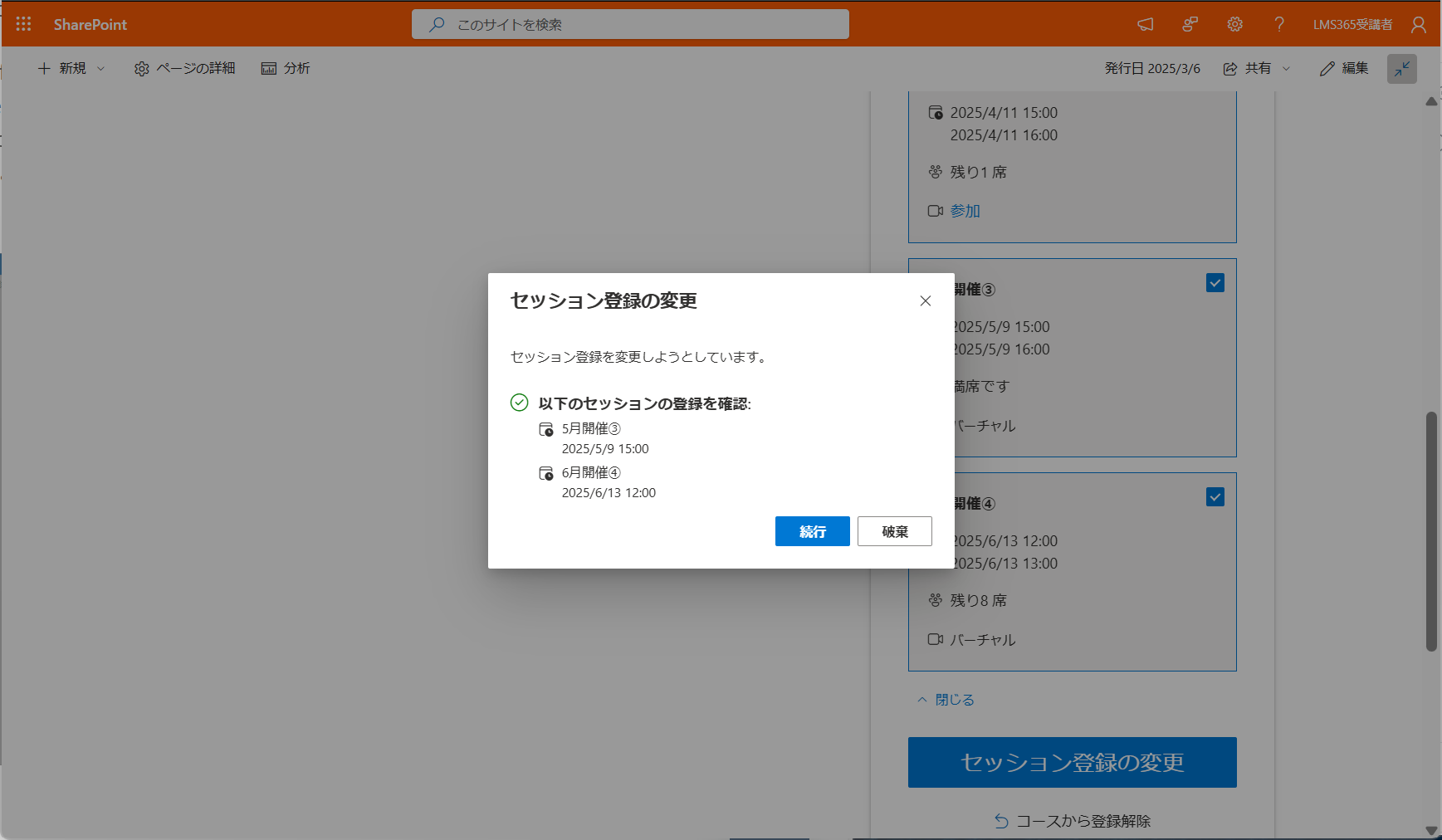Collapse sessions with 閉じる link
Screen dimensions: 1442x840
coord(946,700)
